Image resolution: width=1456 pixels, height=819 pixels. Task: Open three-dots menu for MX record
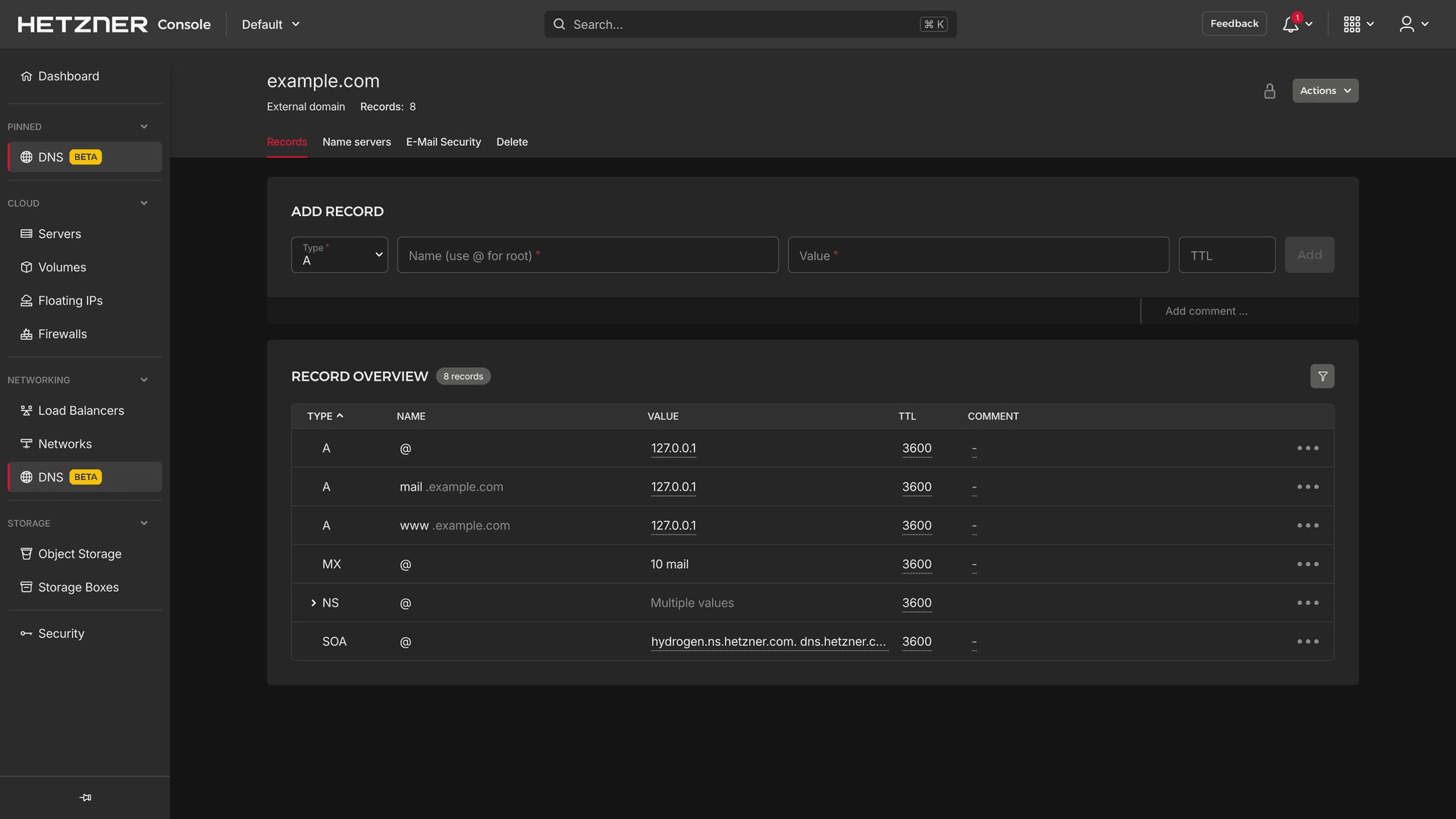coord(1307,564)
